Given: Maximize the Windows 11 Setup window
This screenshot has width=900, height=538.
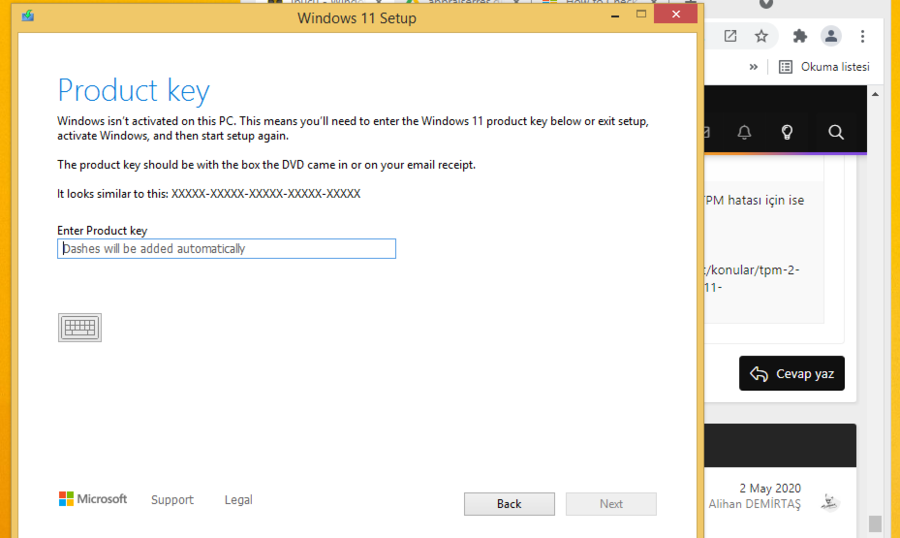Looking at the screenshot, I should click(x=641, y=14).
